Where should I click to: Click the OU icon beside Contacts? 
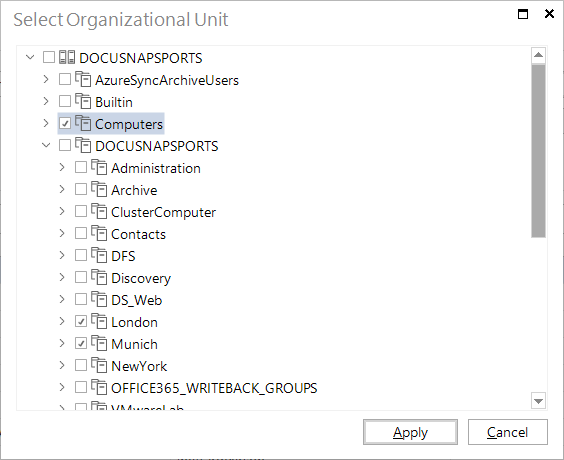(99, 233)
